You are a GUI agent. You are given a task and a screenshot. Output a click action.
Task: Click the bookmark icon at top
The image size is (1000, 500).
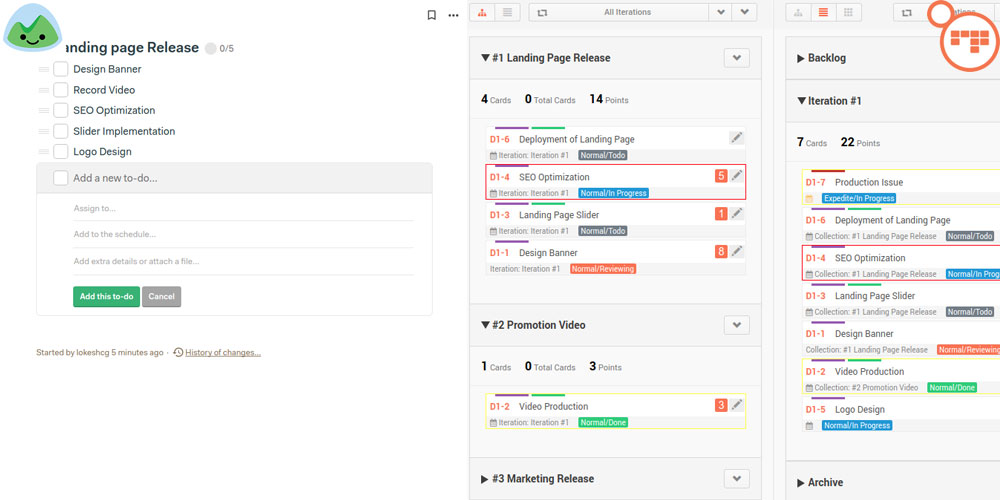pos(431,15)
